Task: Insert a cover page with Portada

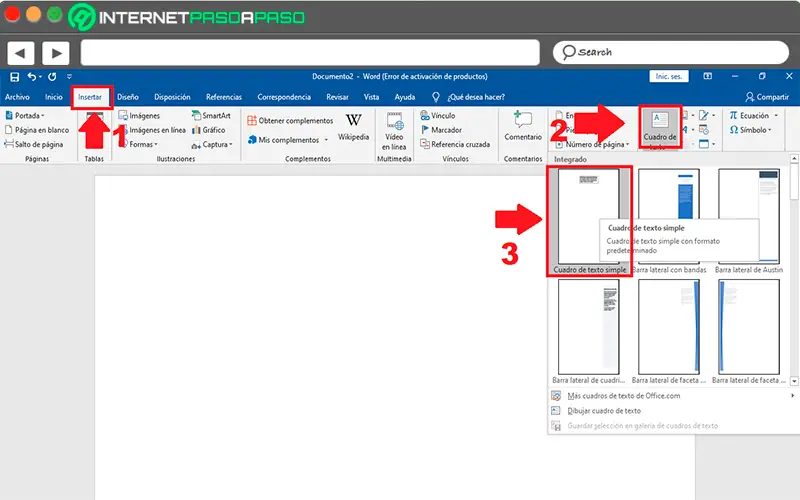Action: 24,115
